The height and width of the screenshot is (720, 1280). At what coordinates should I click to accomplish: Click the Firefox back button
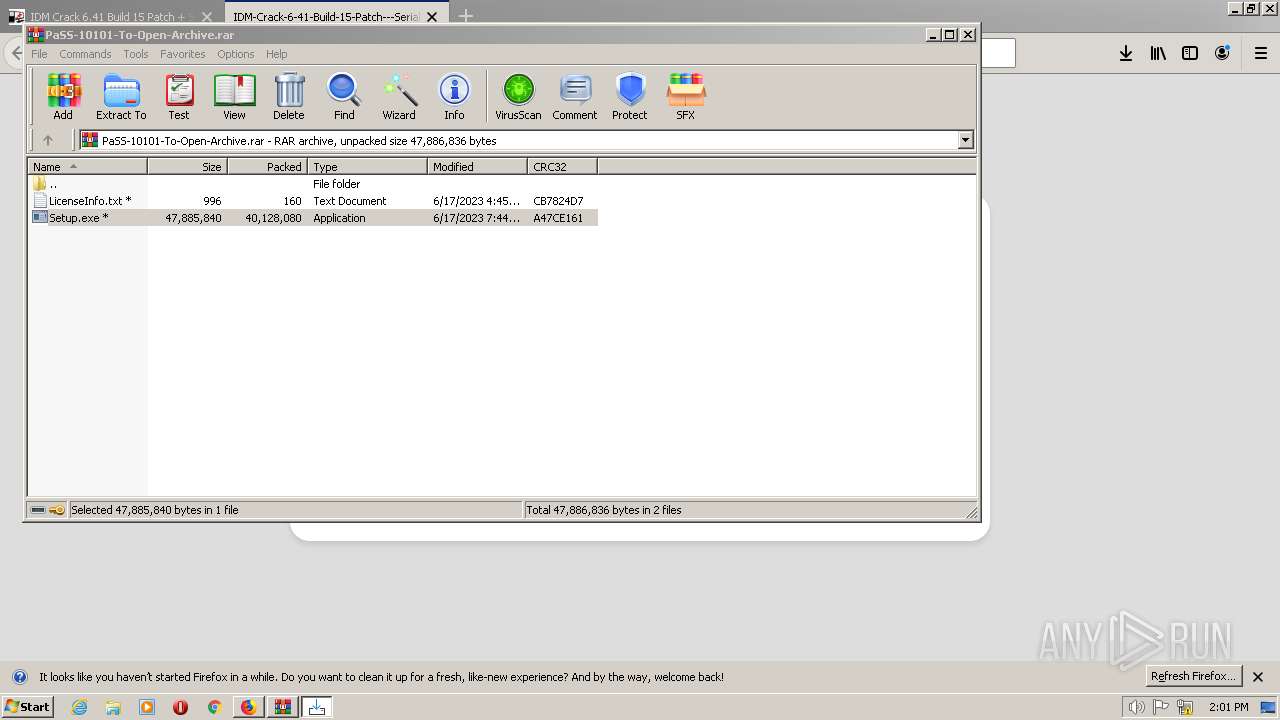[x=15, y=54]
